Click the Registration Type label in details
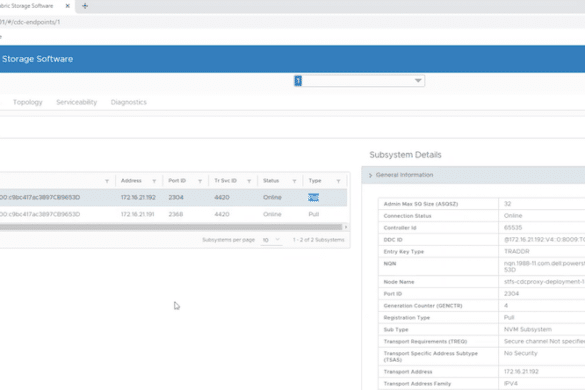This screenshot has height=390, width=585. 406,318
